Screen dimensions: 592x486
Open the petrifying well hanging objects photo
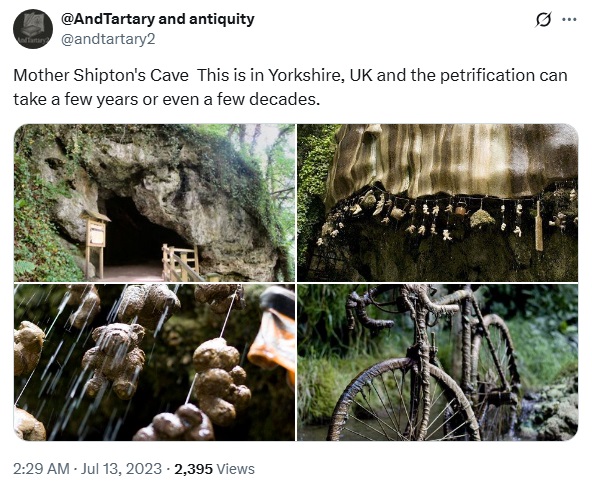(438, 203)
